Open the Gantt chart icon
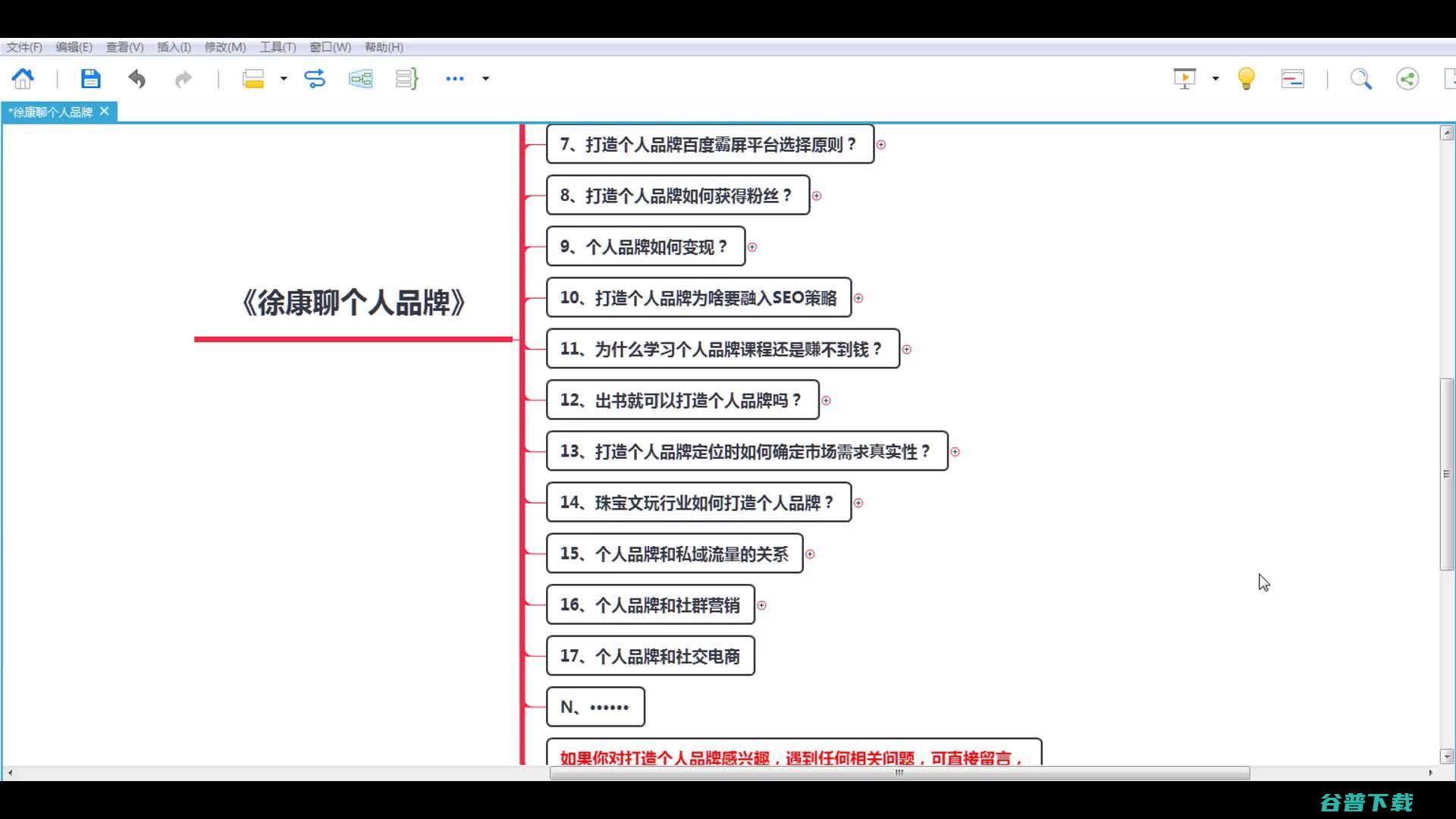Screen dimensions: 1456x819 coord(1293,78)
